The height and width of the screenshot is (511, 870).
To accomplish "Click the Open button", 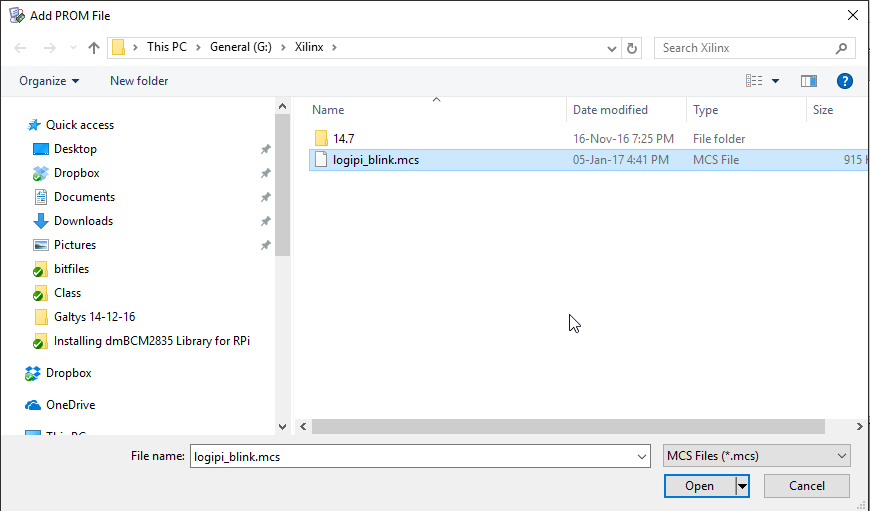I will point(699,486).
